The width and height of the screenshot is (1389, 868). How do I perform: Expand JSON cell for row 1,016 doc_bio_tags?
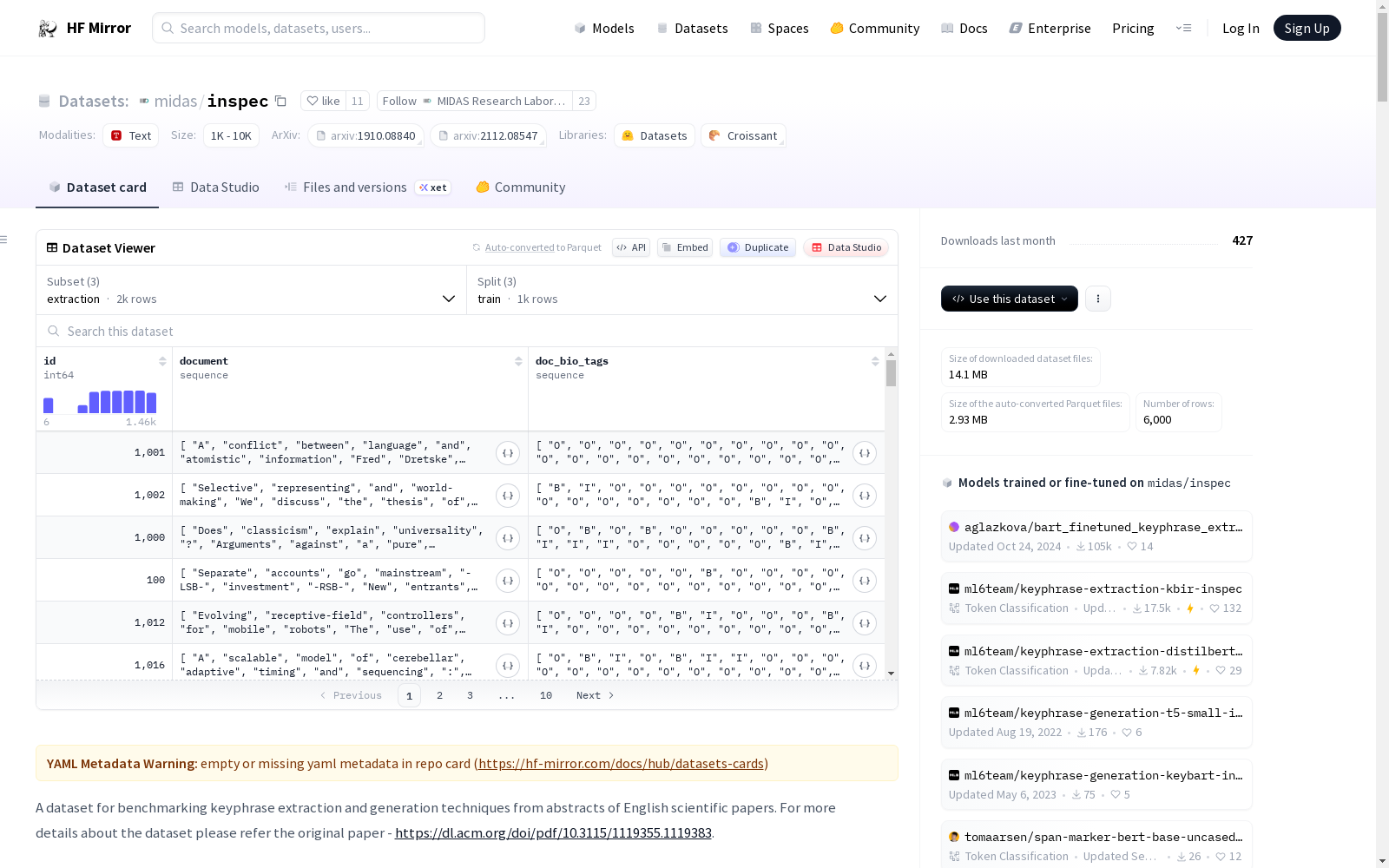pyautogui.click(x=865, y=666)
